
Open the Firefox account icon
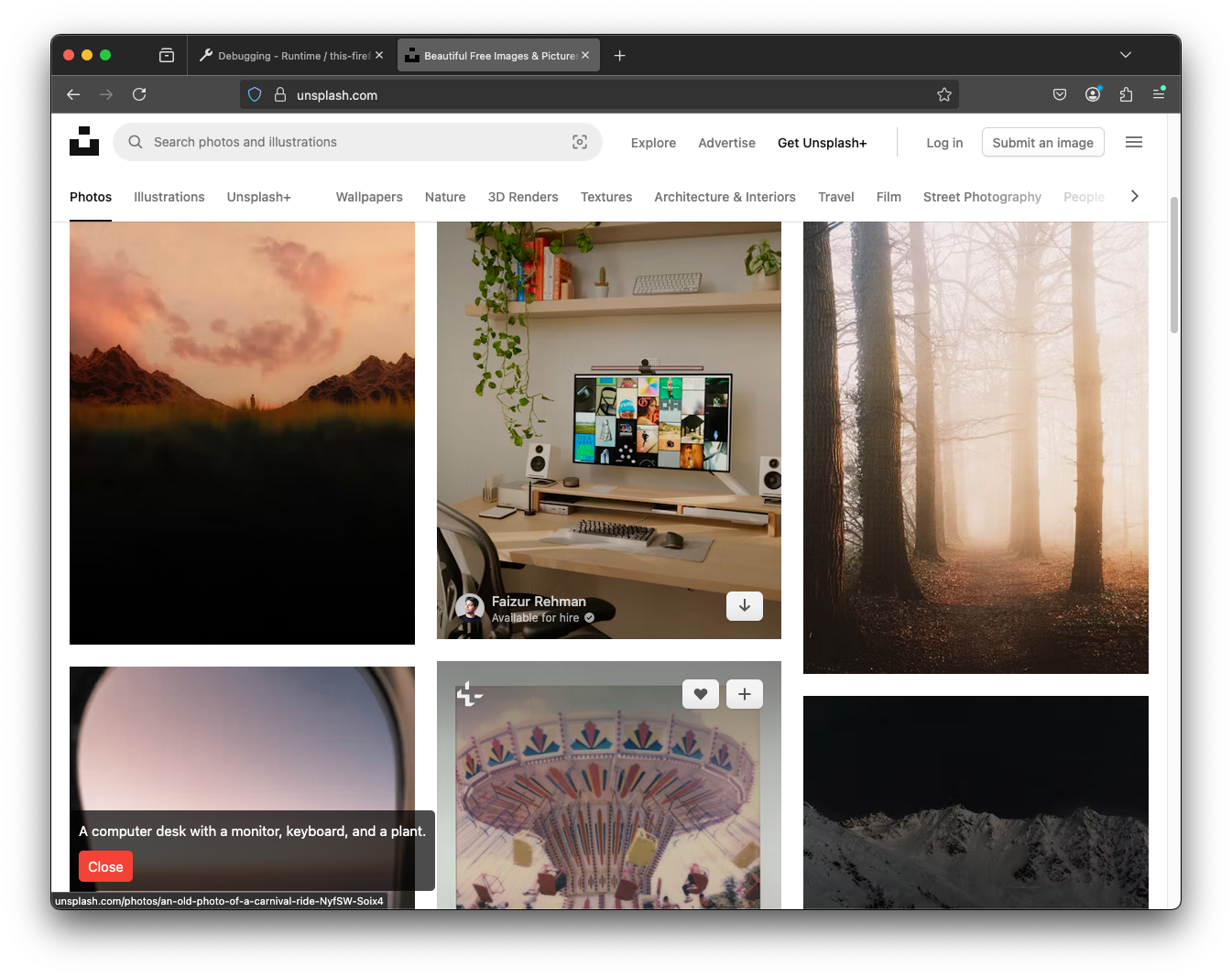point(1093,94)
